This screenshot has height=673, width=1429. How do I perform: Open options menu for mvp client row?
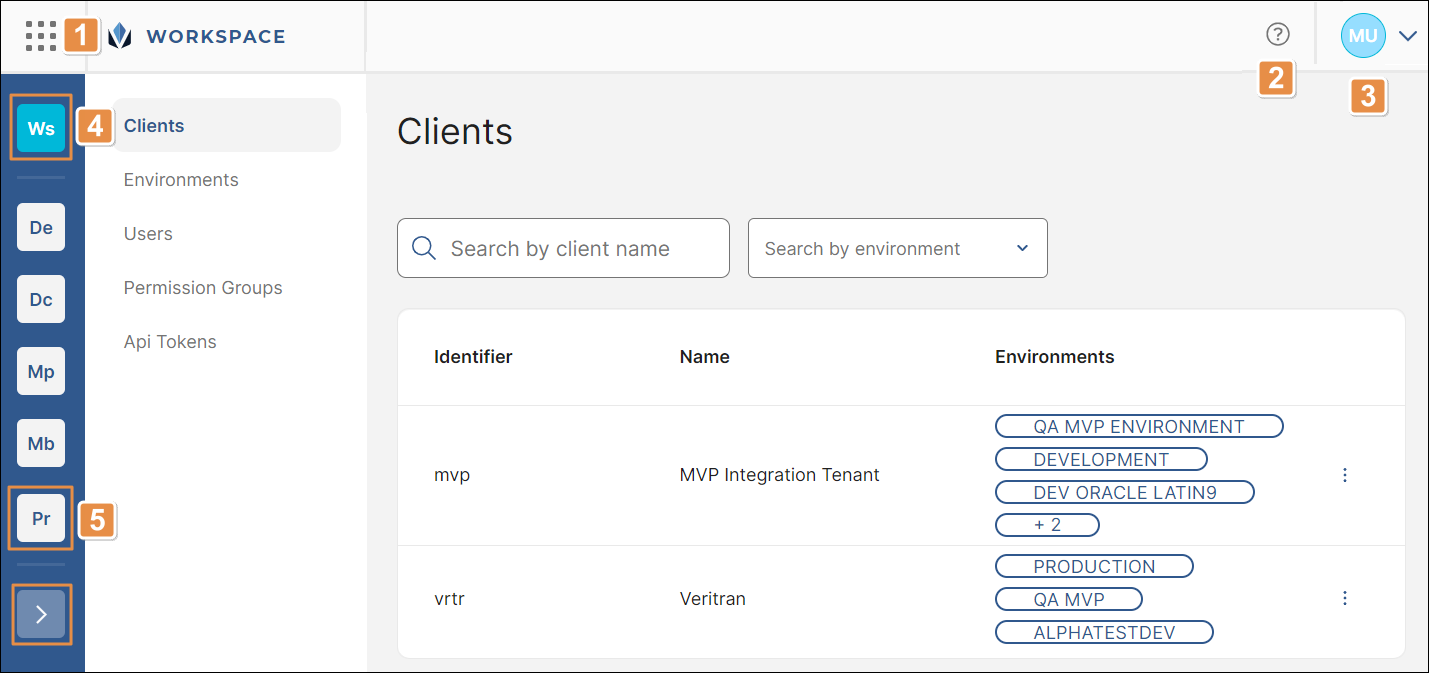click(1344, 475)
